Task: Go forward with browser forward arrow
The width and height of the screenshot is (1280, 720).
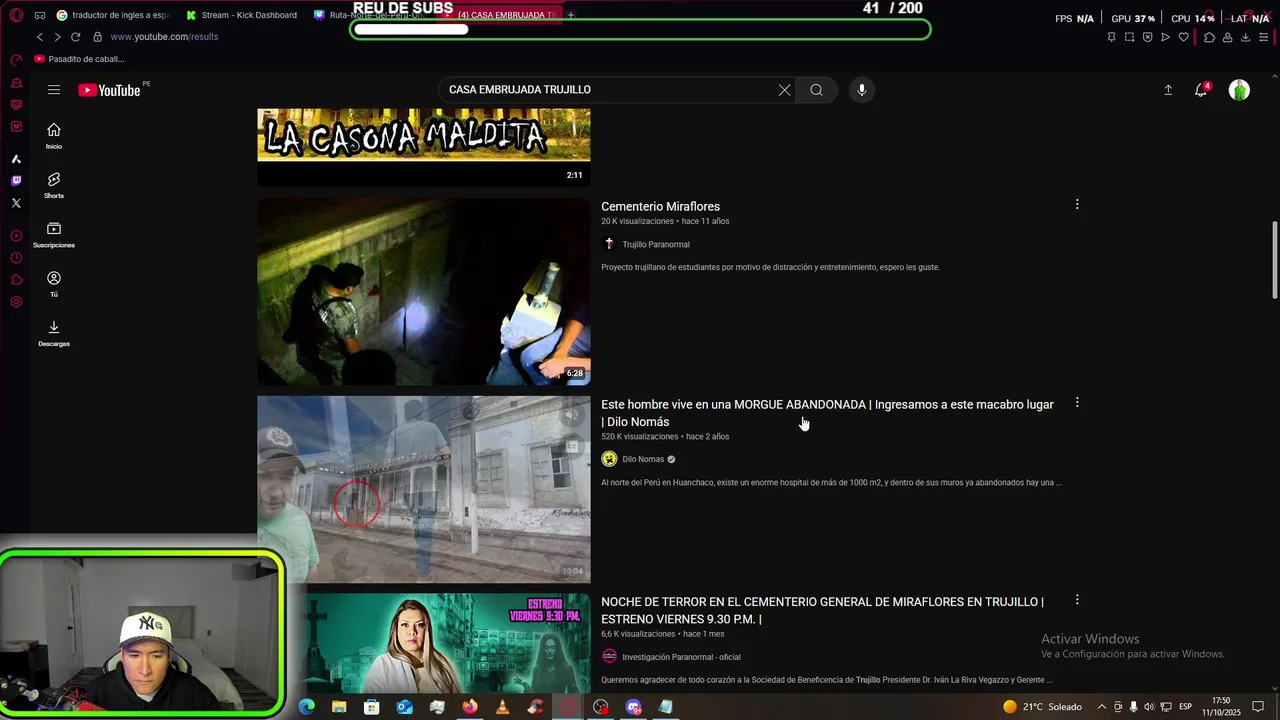Action: pos(57,37)
